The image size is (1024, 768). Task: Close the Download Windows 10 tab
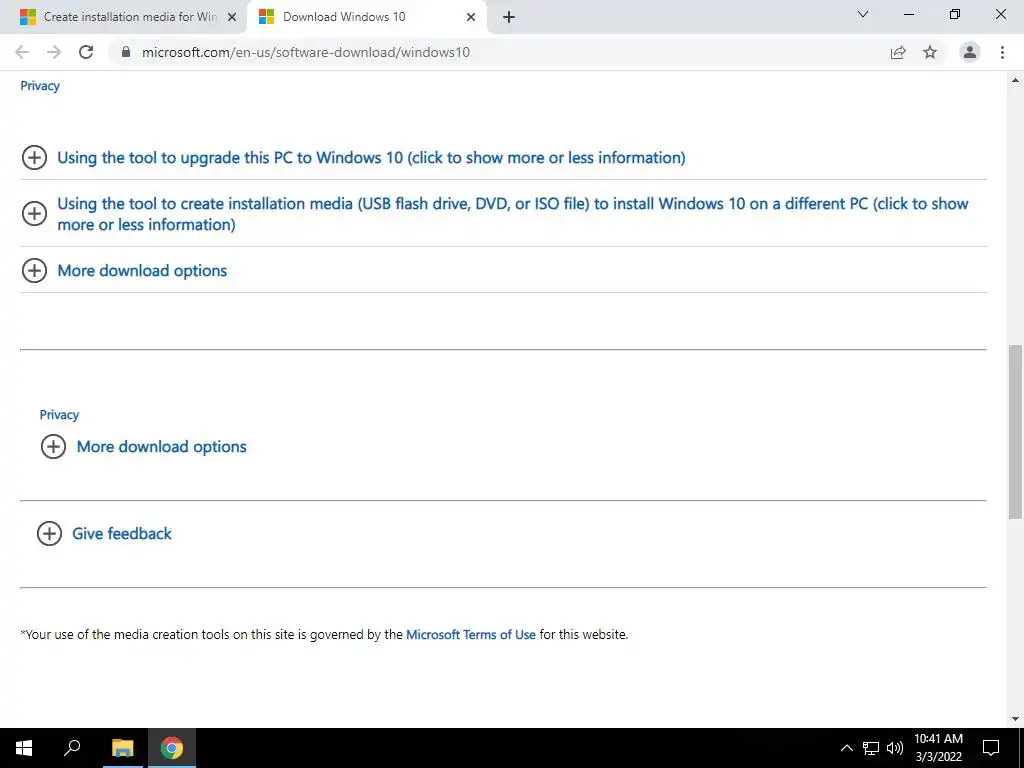471,17
